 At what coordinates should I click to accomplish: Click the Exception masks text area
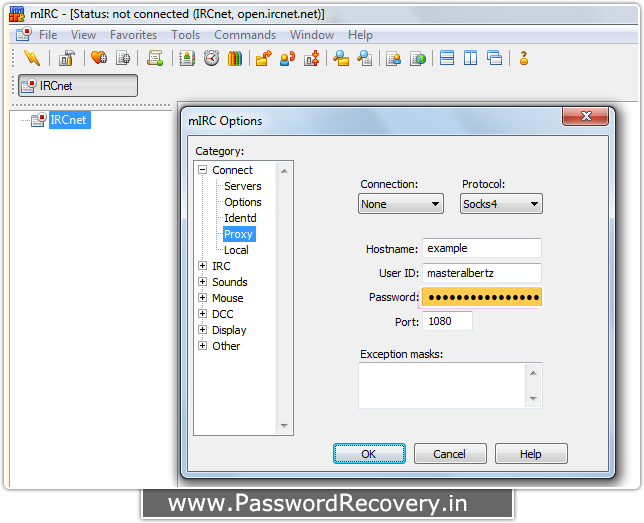click(x=442, y=385)
